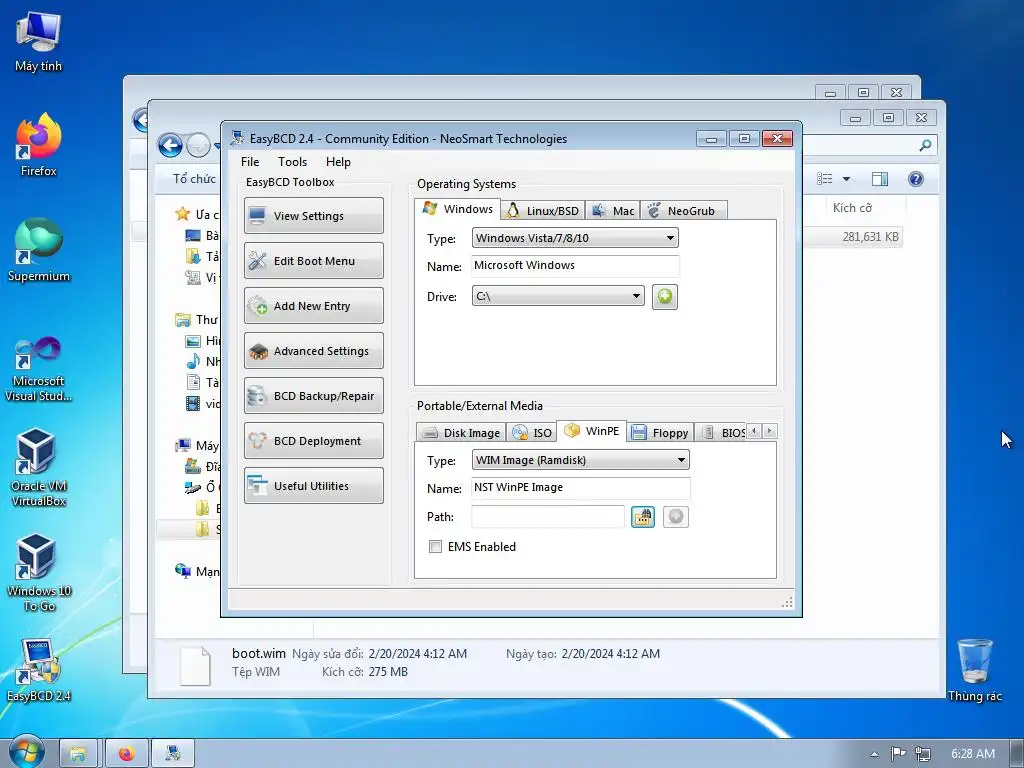Open the File menu
Viewport: 1024px width, 768px height.
click(249, 162)
